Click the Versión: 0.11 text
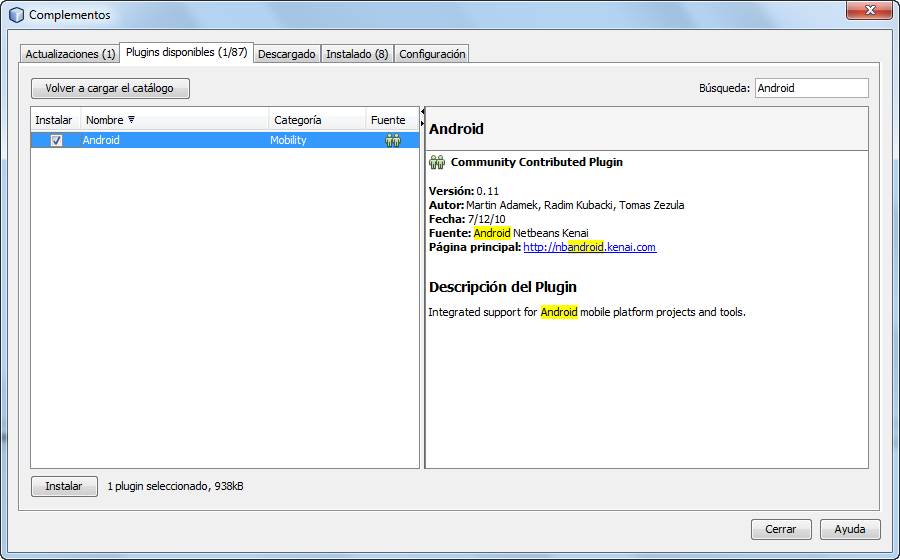The height and width of the screenshot is (560, 900). pyautogui.click(x=464, y=191)
